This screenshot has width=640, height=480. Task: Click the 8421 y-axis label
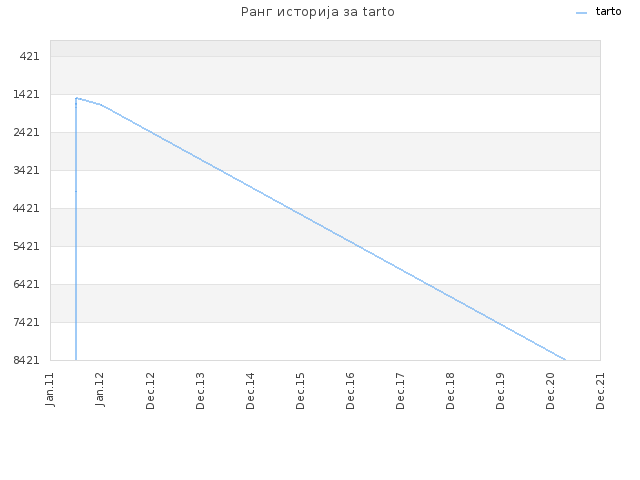[27, 360]
